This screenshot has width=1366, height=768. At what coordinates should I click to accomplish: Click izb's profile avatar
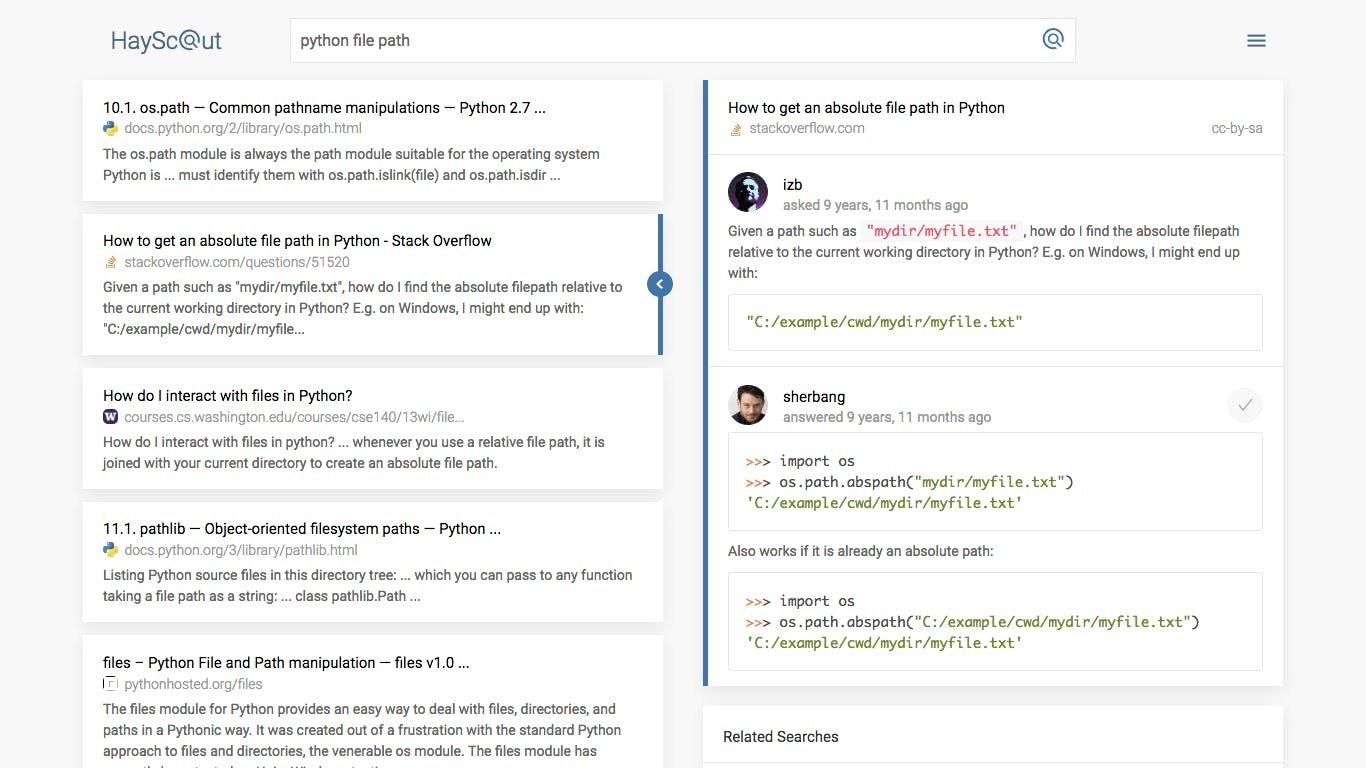748,192
